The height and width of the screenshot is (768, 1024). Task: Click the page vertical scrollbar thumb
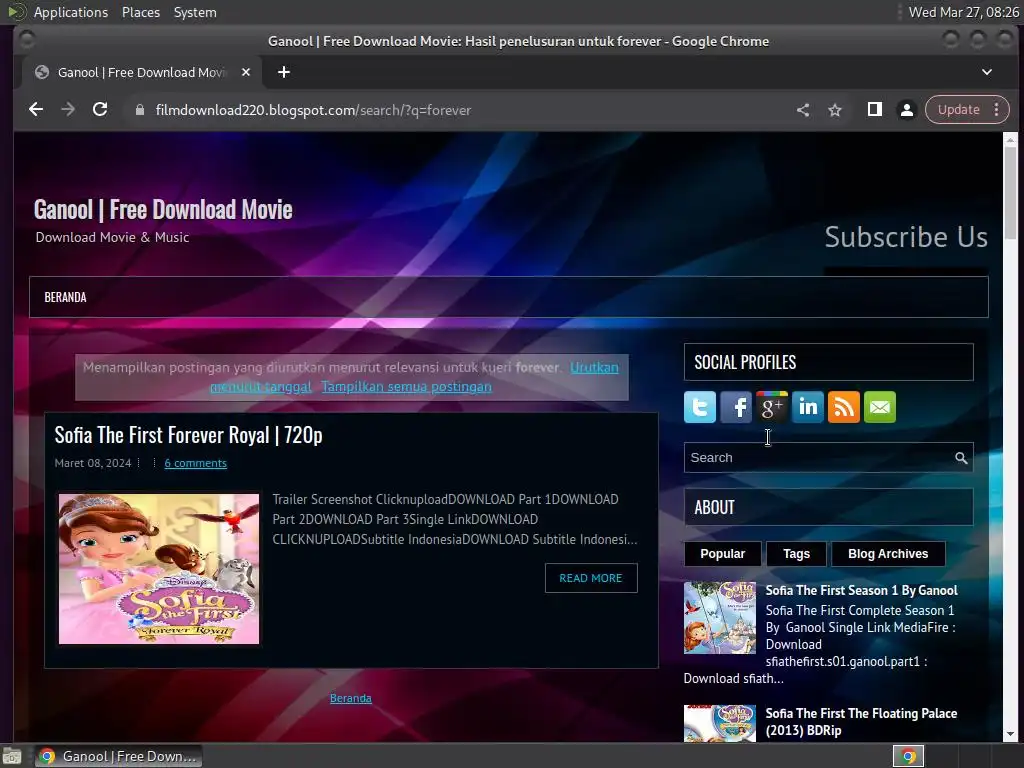point(1010,193)
